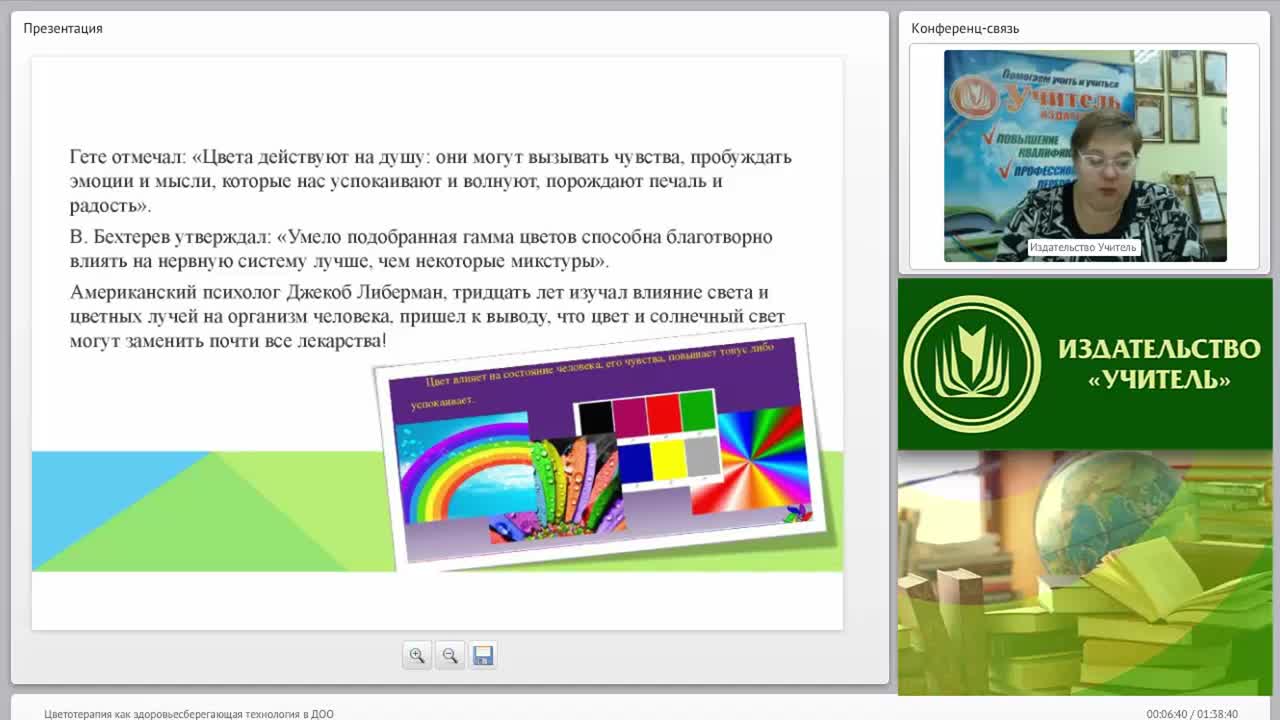This screenshot has width=1280, height=720.
Task: Open the presenter's webcam video
Action: coord(1085,156)
